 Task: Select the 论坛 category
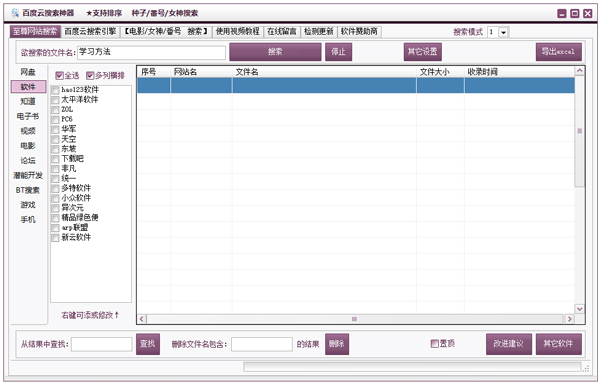coord(28,161)
